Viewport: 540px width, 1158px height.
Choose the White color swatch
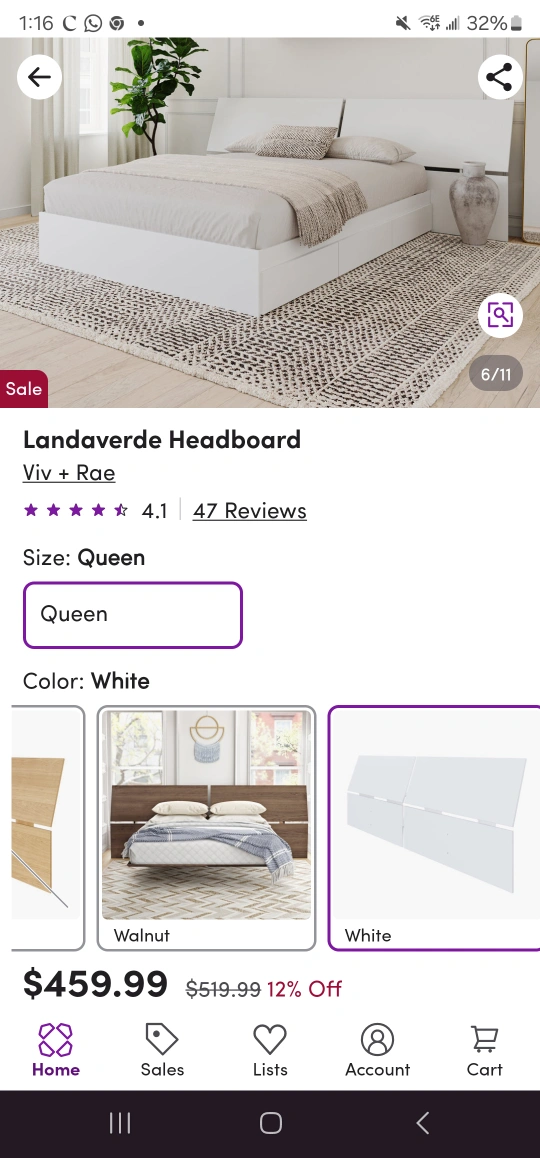[x=434, y=828]
